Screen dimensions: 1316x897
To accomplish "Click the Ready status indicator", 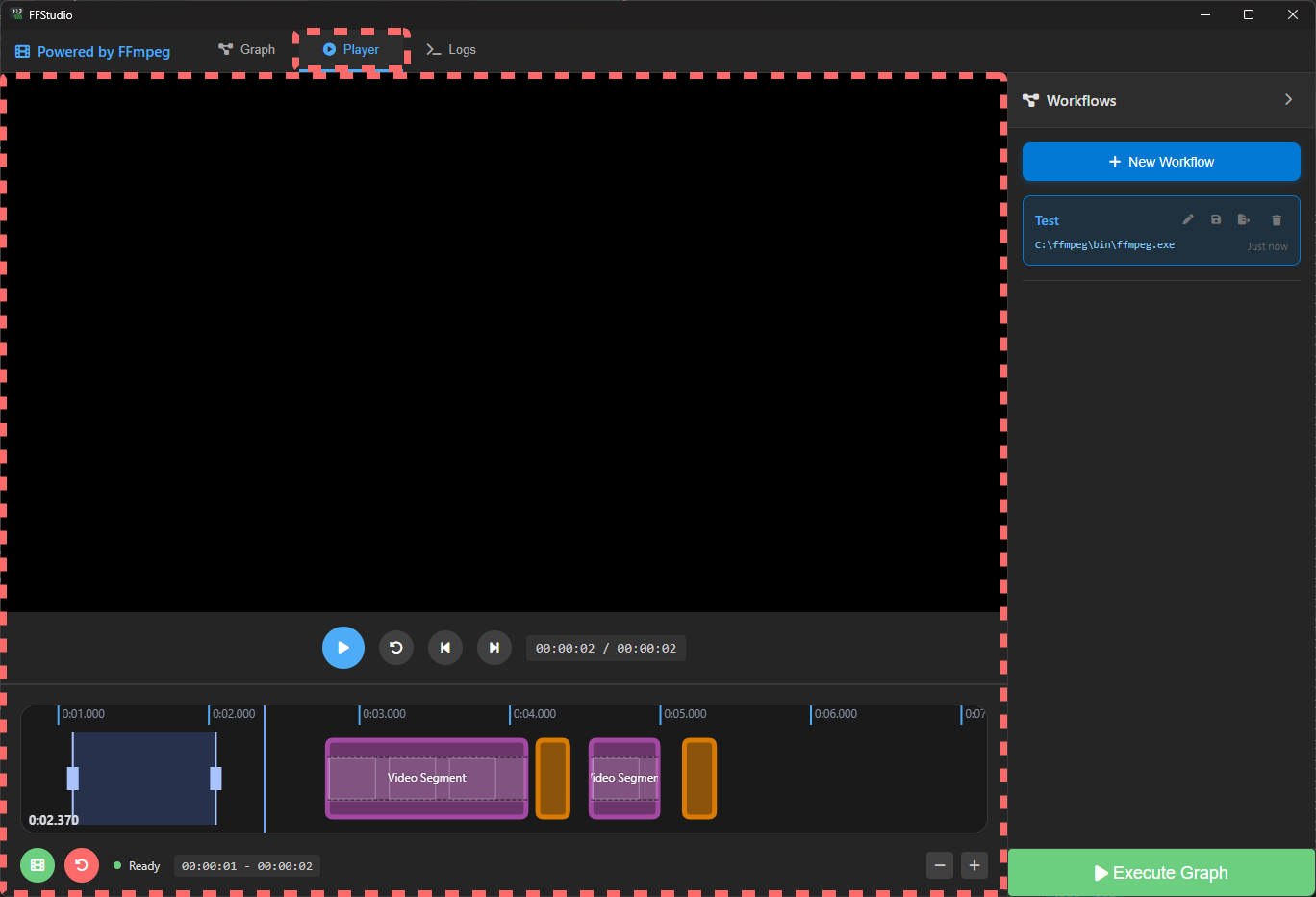I will (x=137, y=866).
